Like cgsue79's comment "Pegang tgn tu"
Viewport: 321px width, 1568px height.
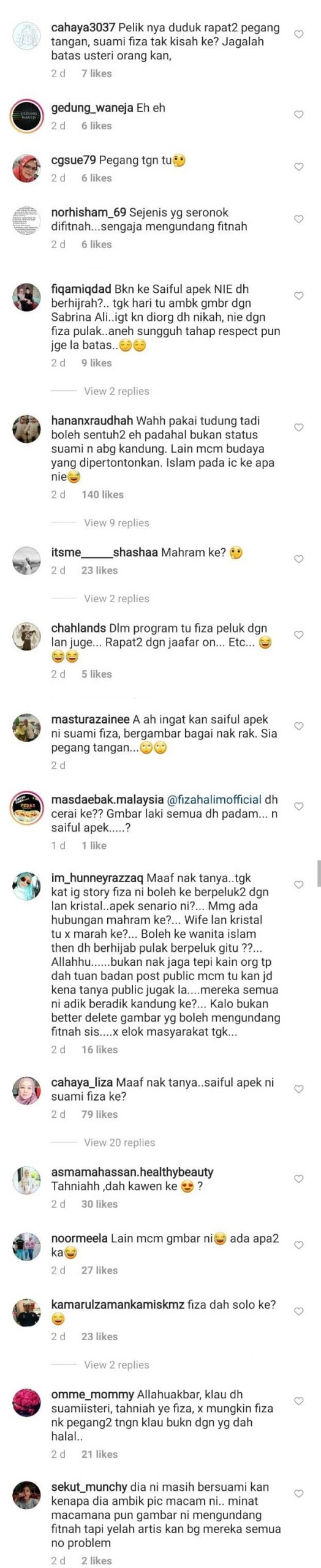pyautogui.click(x=299, y=167)
